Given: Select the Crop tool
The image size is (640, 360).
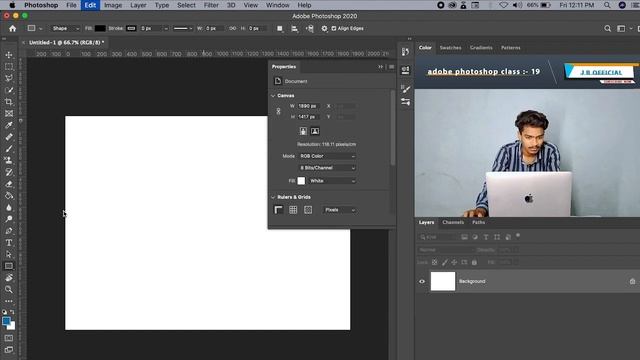Looking at the screenshot, I should [9, 102].
